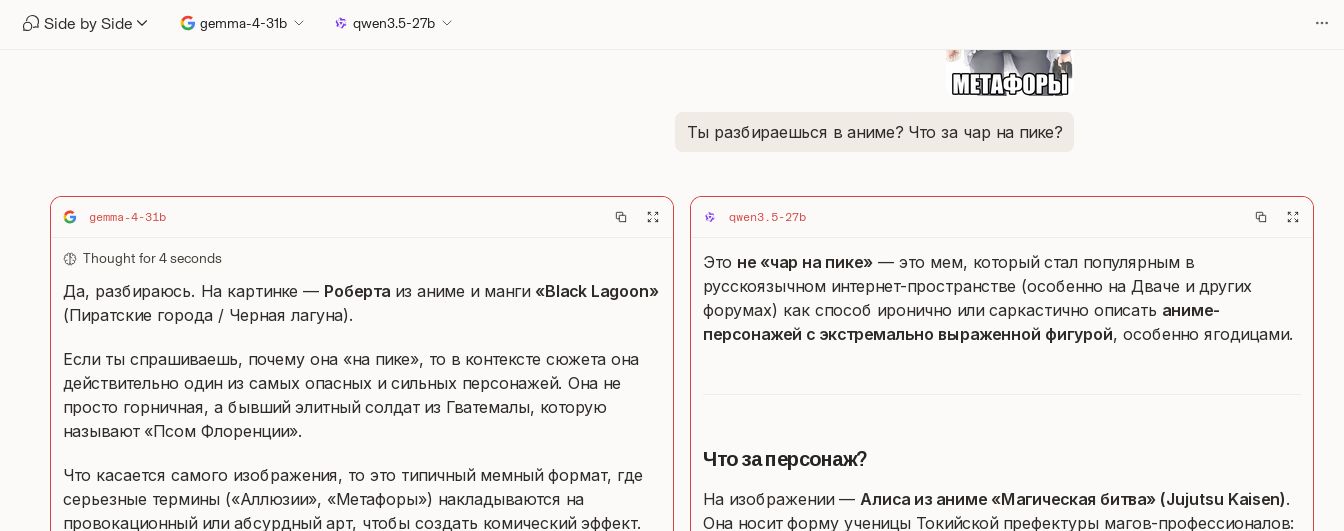This screenshot has height=531, width=1344.
Task: Click the Side by Side chat icon
Action: (x=31, y=23)
